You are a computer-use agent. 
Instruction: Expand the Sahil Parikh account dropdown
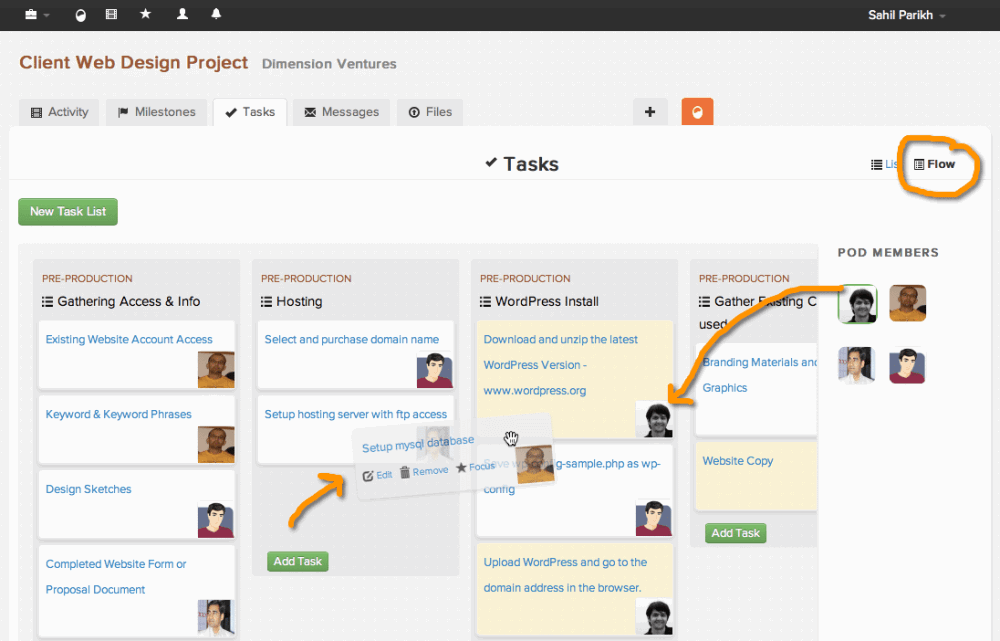tap(906, 15)
